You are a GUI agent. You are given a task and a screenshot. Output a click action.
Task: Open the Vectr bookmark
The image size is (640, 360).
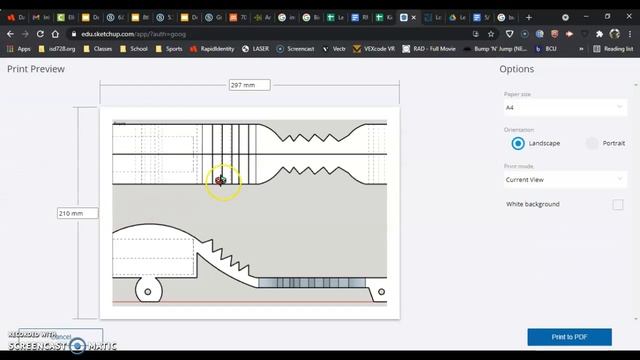pos(334,49)
